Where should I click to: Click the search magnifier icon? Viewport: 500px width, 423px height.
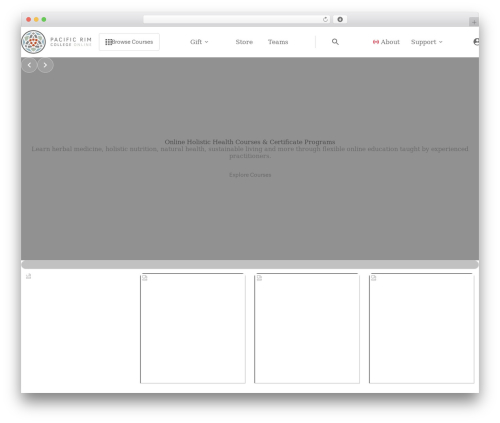(335, 42)
